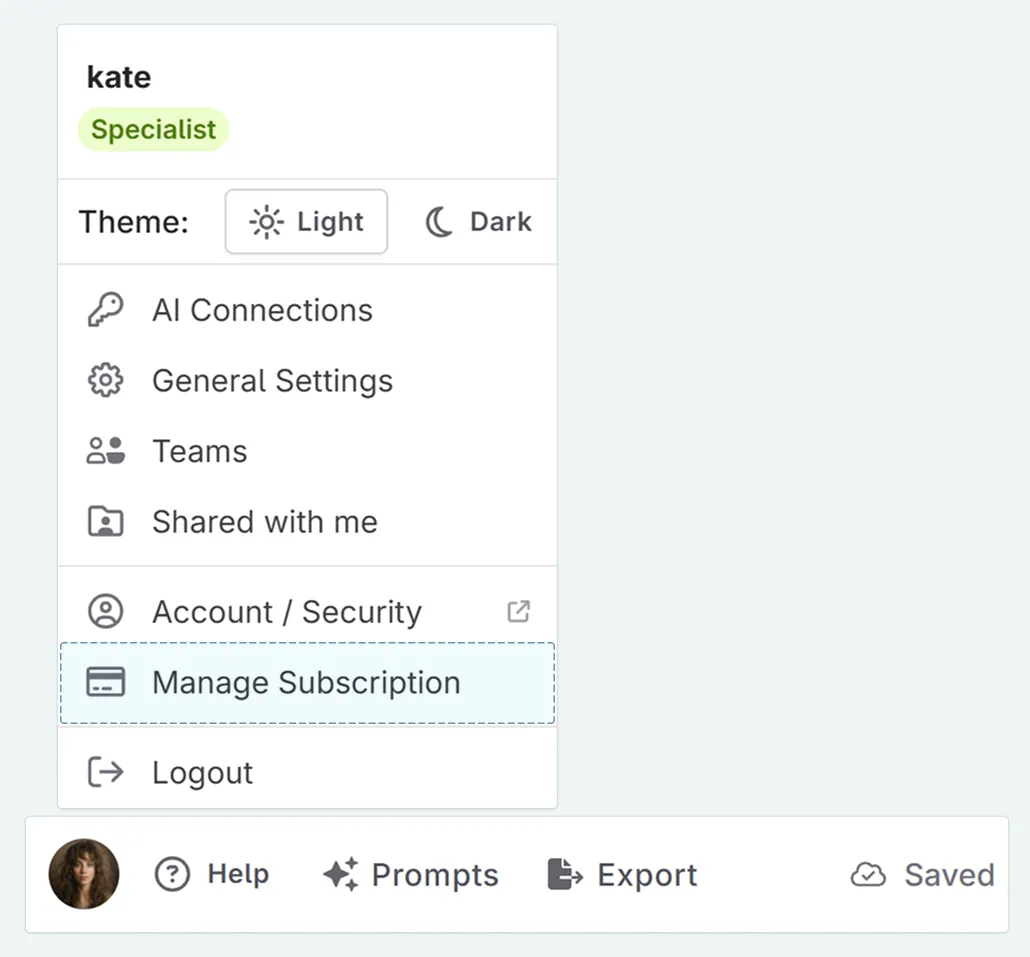The height and width of the screenshot is (957, 1030).
Task: Select Manage Subscription from the menu
Action: click(305, 682)
